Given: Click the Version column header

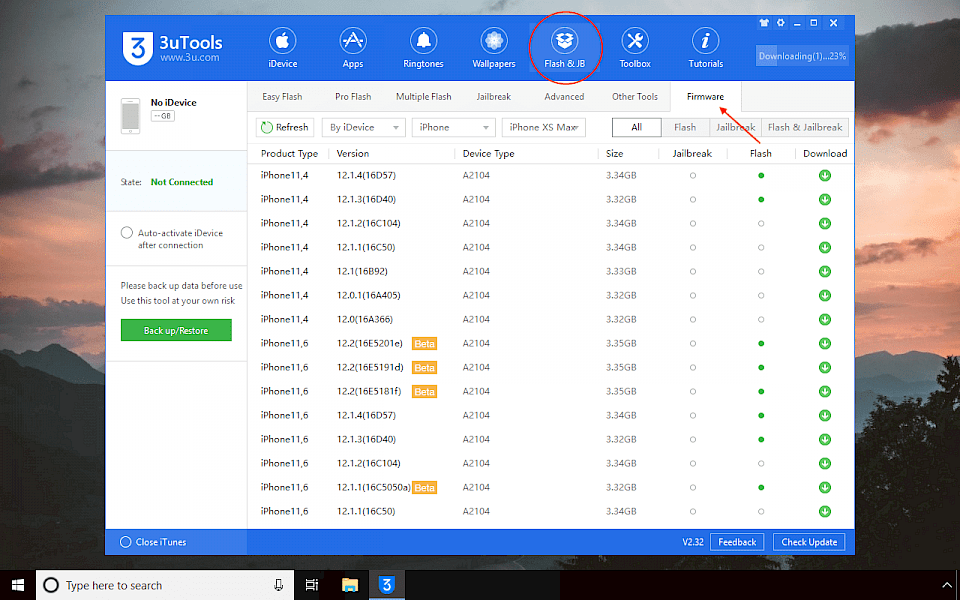Looking at the screenshot, I should tap(353, 154).
